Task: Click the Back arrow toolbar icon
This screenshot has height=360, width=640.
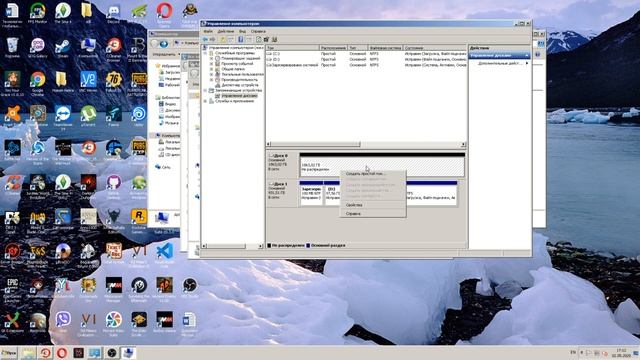Action: [205, 39]
